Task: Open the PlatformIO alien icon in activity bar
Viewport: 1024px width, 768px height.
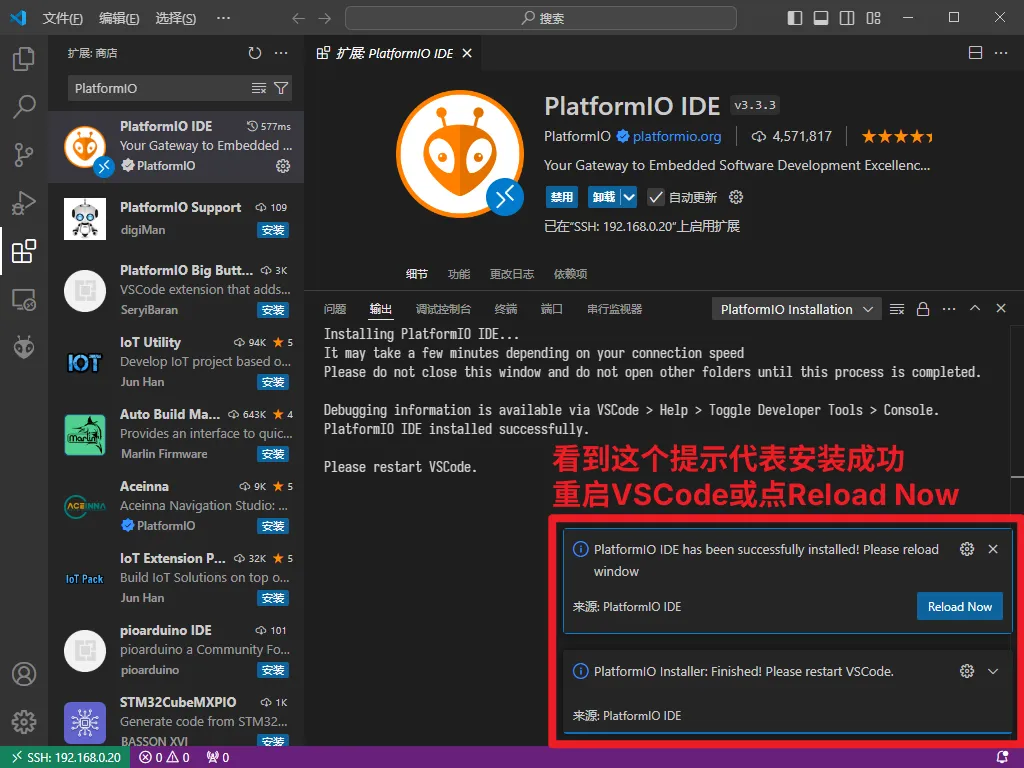Action: click(x=24, y=347)
